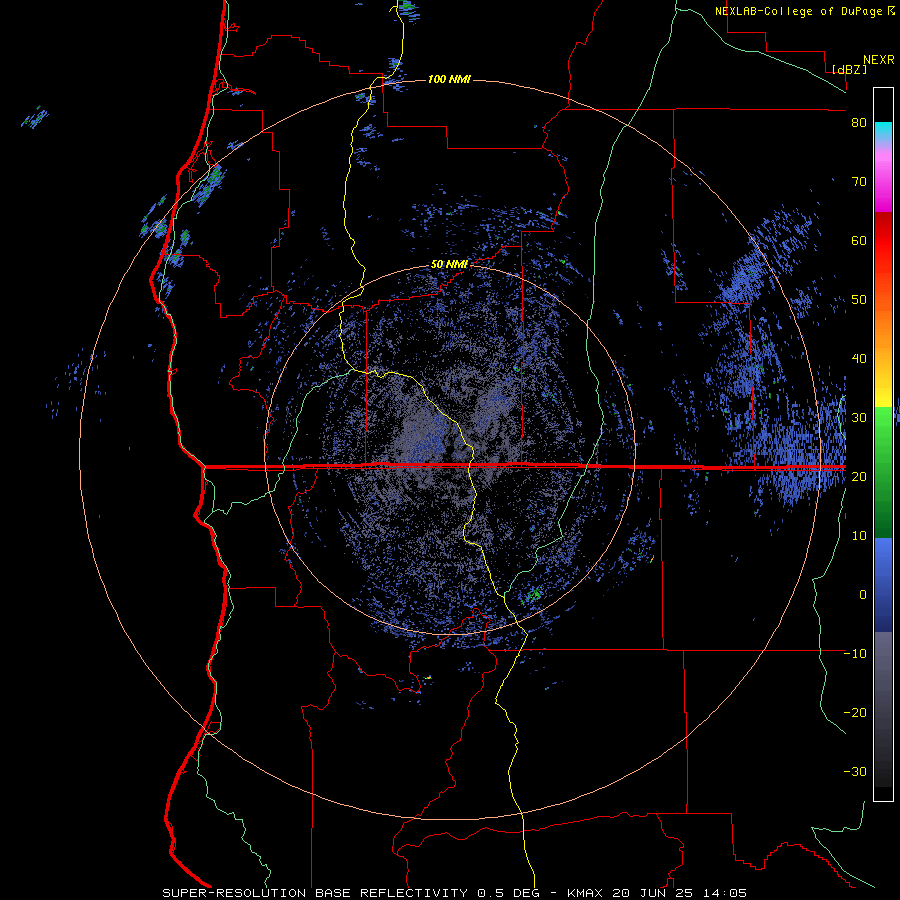The width and height of the screenshot is (900, 900).
Task: Click the gray band of the color scale
Action: (x=883, y=709)
